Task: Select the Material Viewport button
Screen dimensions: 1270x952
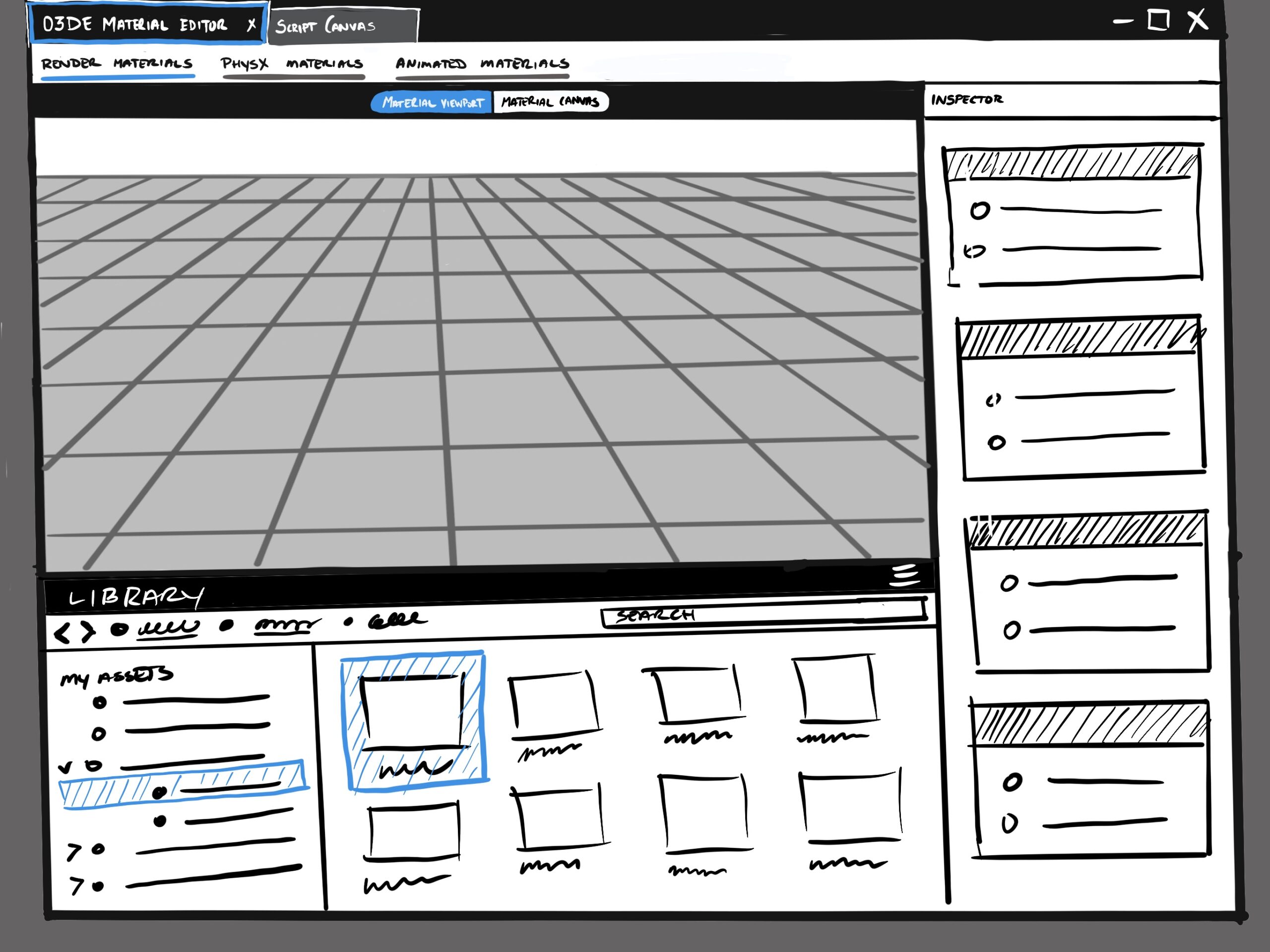Action: pyautogui.click(x=432, y=103)
